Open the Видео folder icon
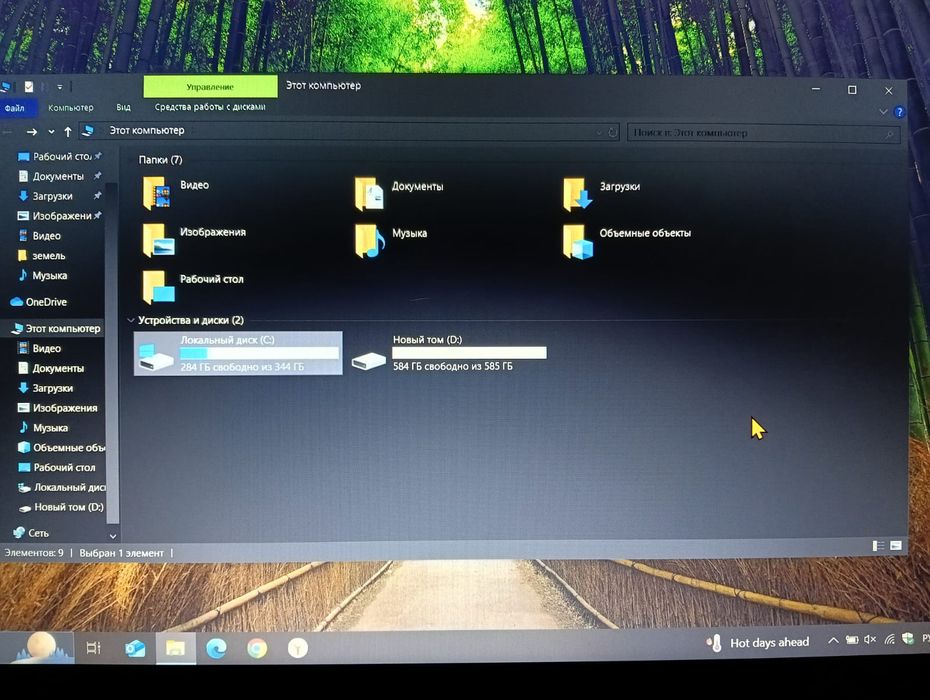 click(157, 193)
